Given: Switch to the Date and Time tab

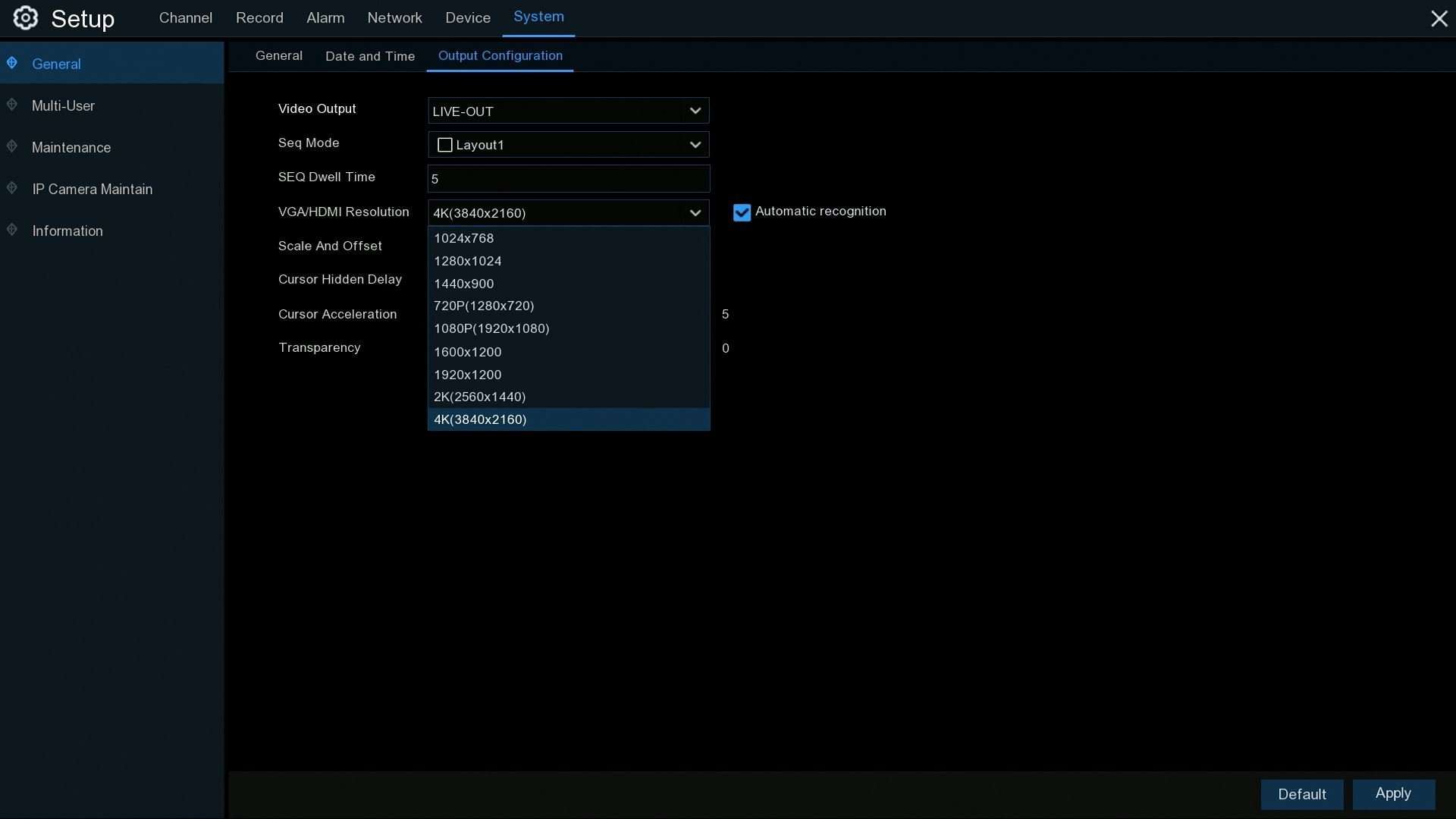Looking at the screenshot, I should (x=369, y=56).
